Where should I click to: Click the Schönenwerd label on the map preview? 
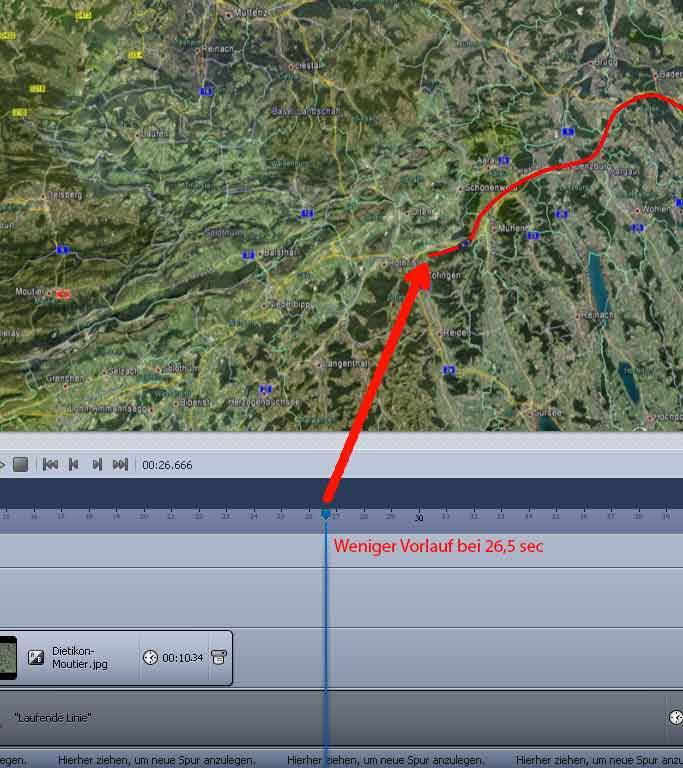(x=491, y=188)
